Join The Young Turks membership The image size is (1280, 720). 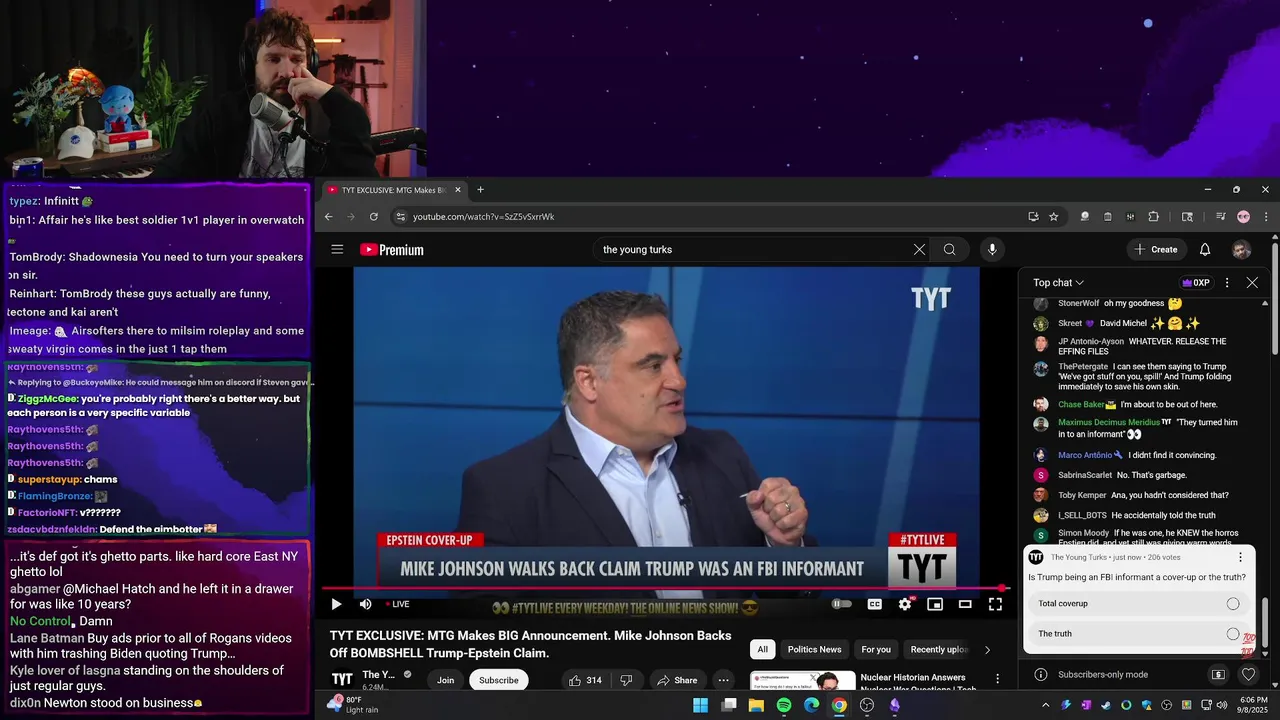point(445,680)
